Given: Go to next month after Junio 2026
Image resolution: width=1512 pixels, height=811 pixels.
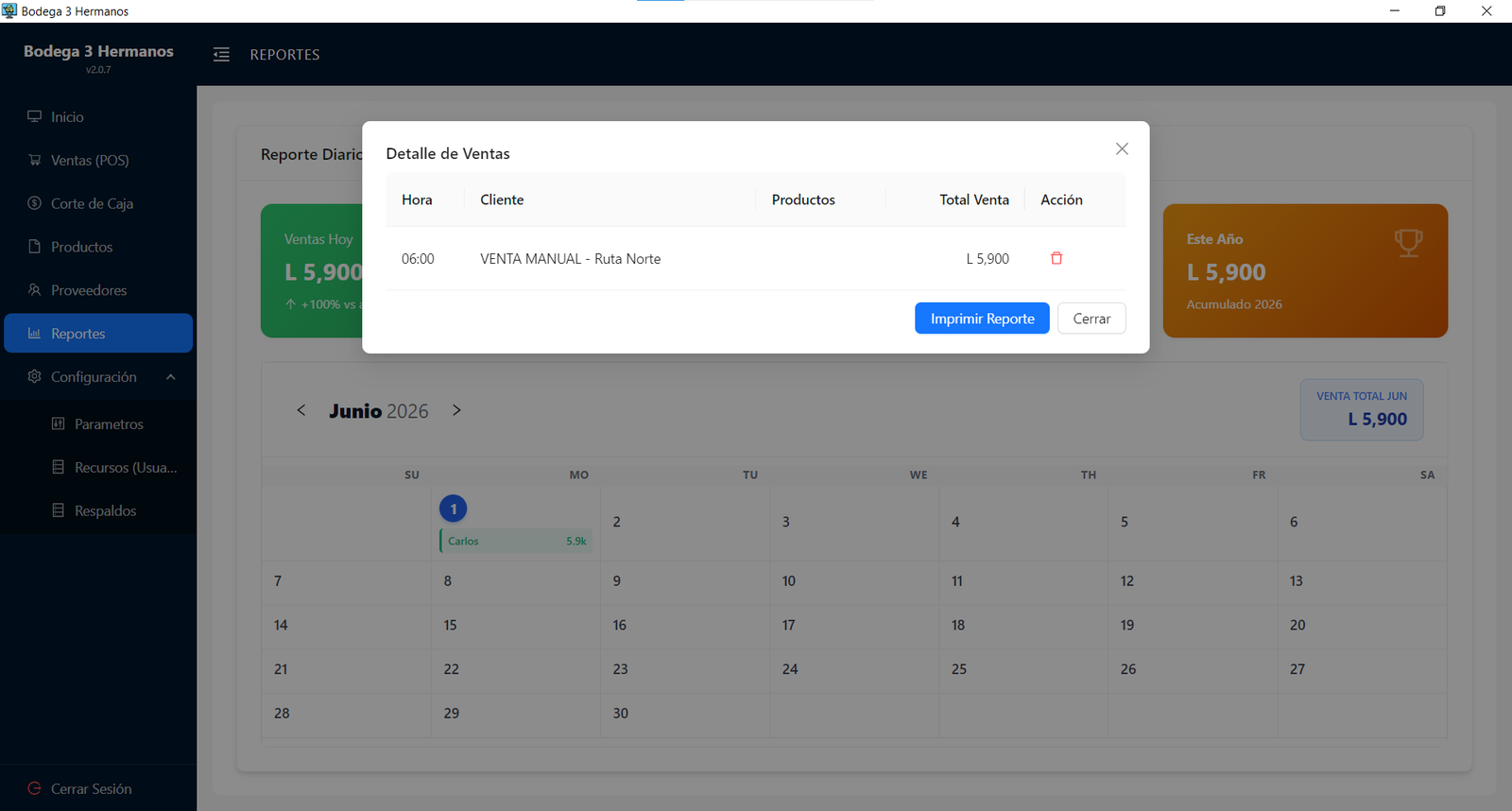Looking at the screenshot, I should coord(456,410).
